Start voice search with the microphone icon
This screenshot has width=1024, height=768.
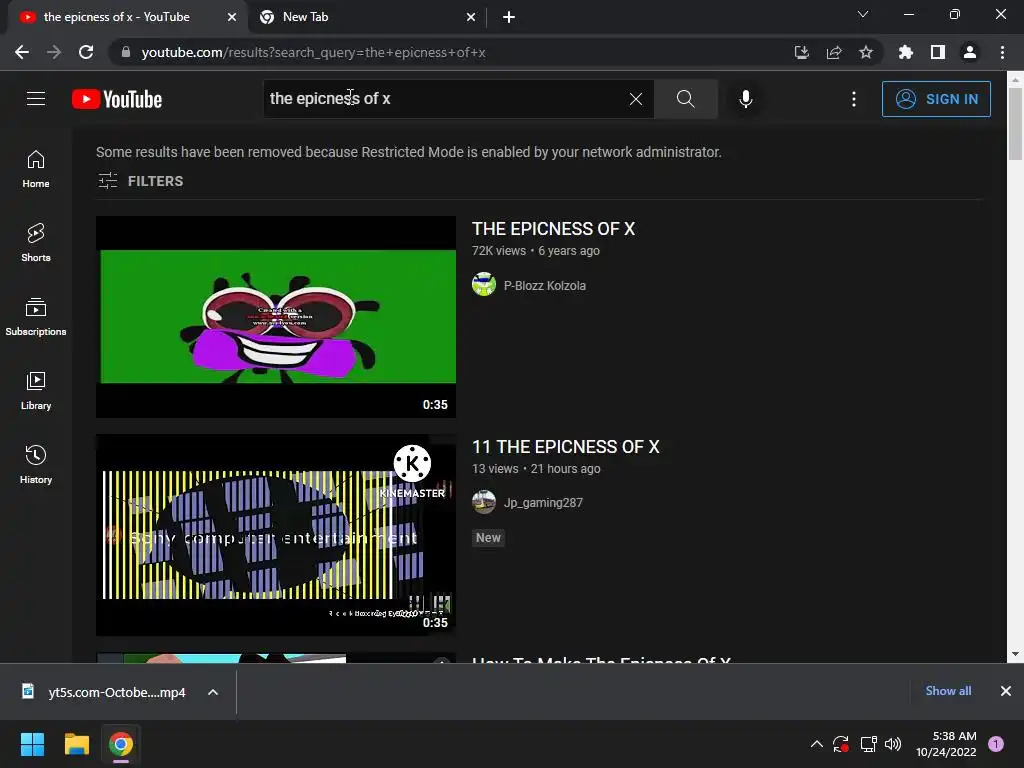click(x=745, y=99)
